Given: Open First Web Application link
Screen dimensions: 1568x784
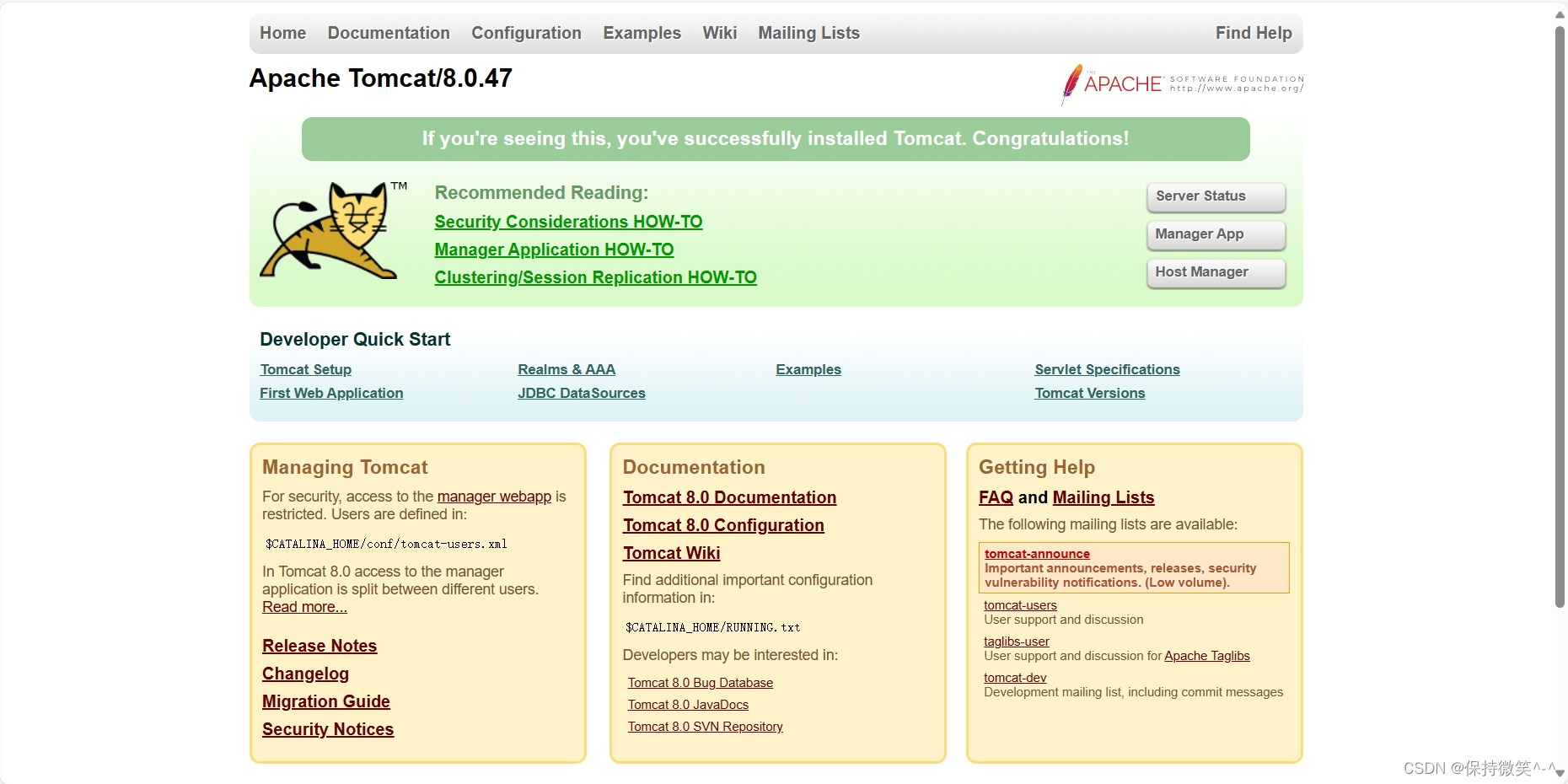Looking at the screenshot, I should tap(331, 393).
